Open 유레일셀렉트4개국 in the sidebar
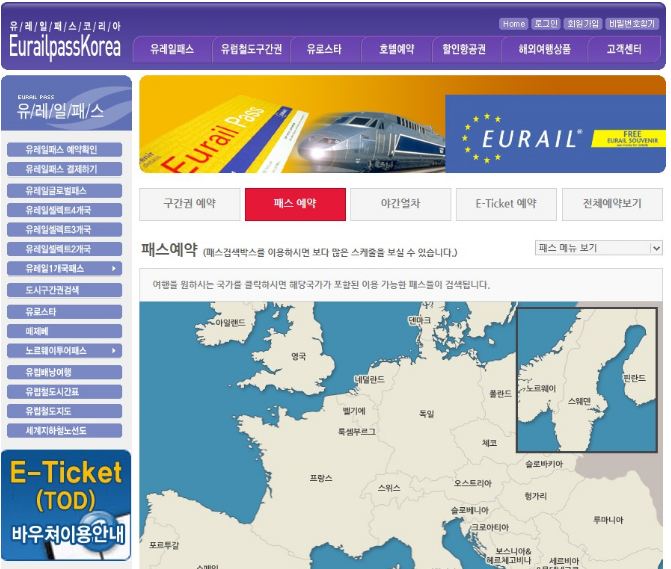The image size is (671, 569). pyautogui.click(x=65, y=210)
